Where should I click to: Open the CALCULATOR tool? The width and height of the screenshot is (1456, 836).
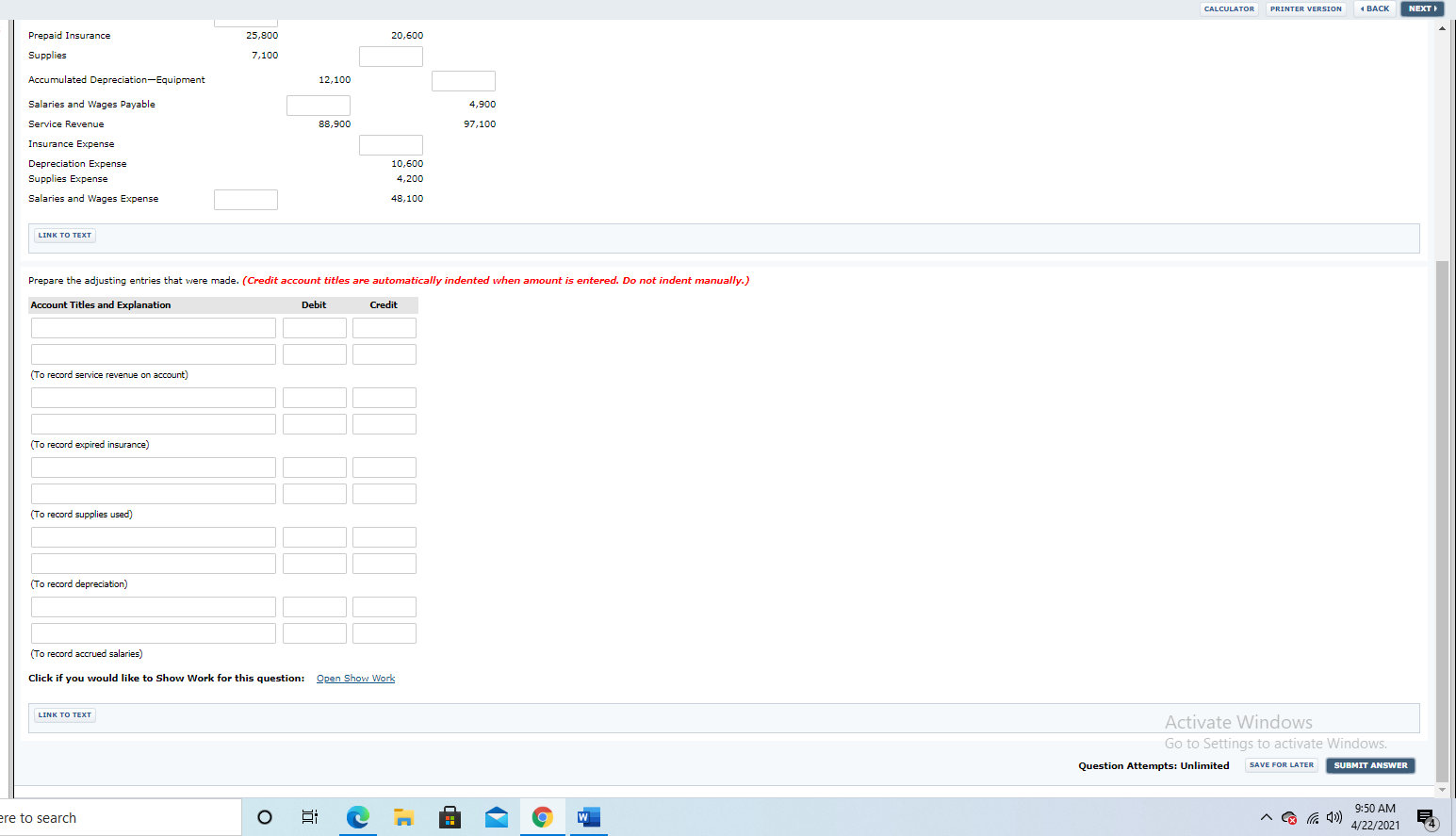click(1229, 8)
